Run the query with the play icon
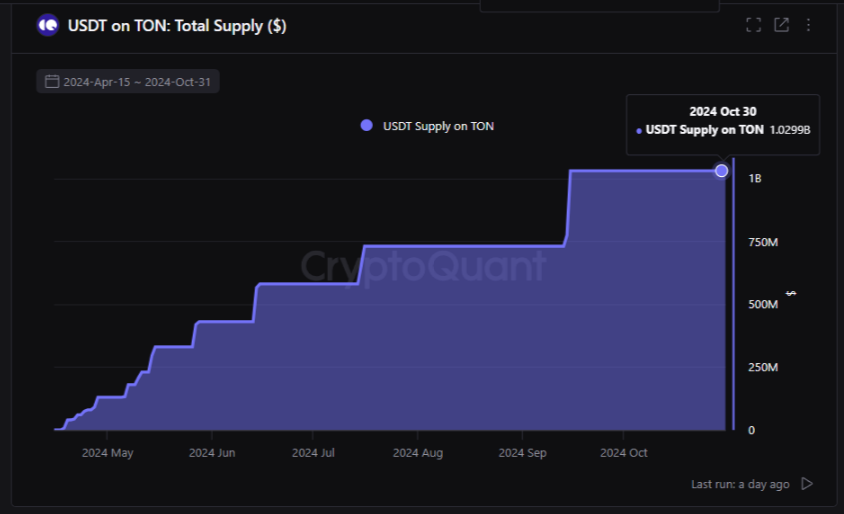 [807, 484]
